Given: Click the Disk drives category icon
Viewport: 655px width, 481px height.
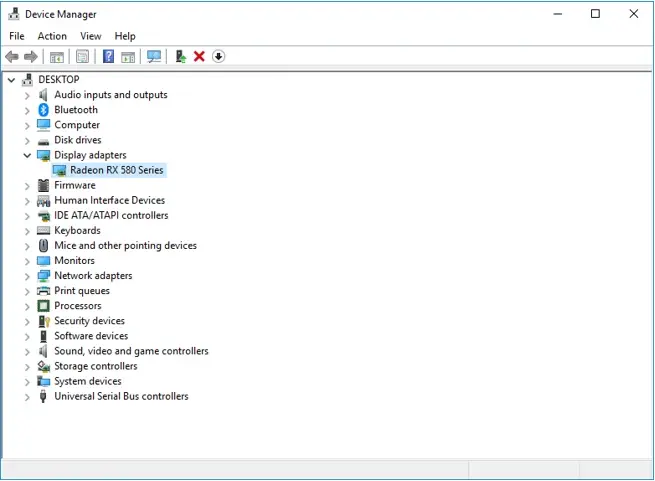Looking at the screenshot, I should click(43, 142).
